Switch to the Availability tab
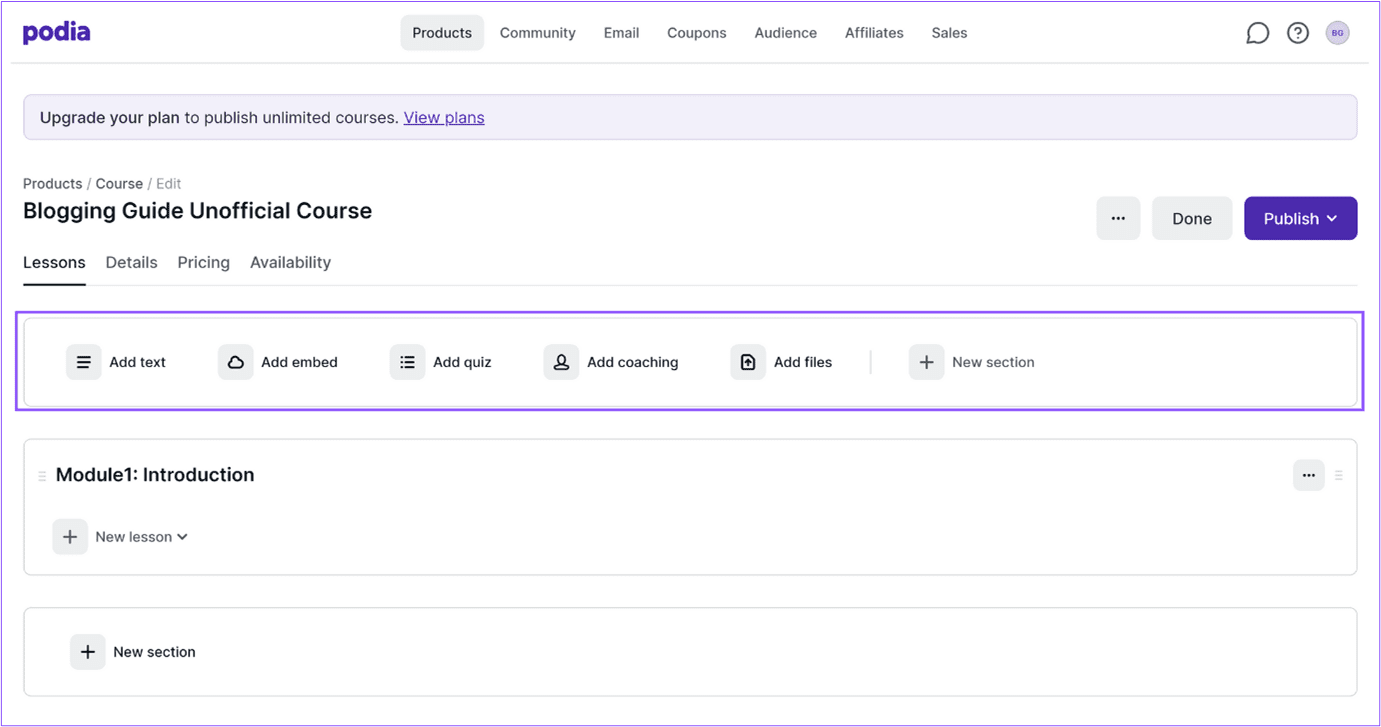The image size is (1381, 727). pos(290,263)
